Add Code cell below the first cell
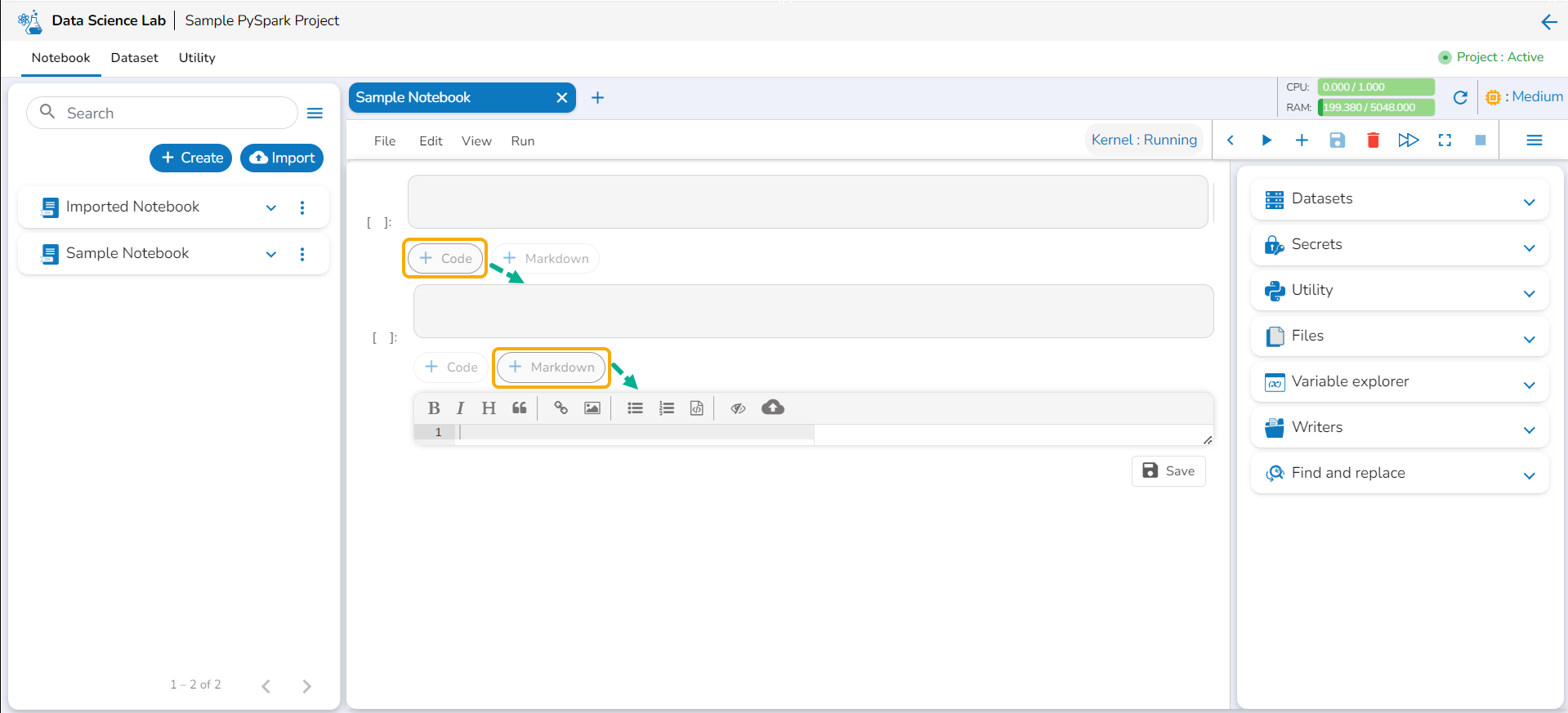This screenshot has width=1568, height=713. [x=445, y=259]
